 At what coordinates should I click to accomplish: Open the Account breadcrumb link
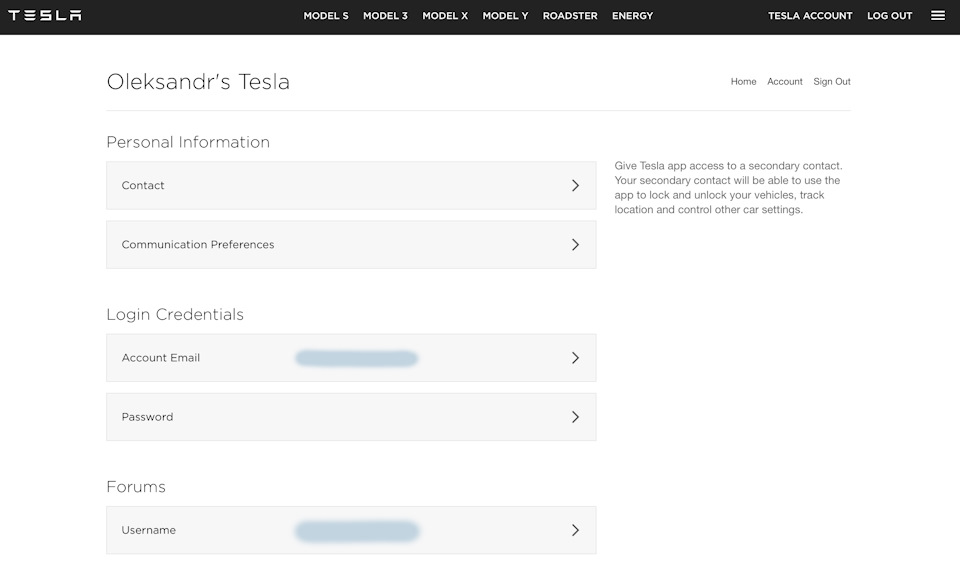[x=785, y=81]
